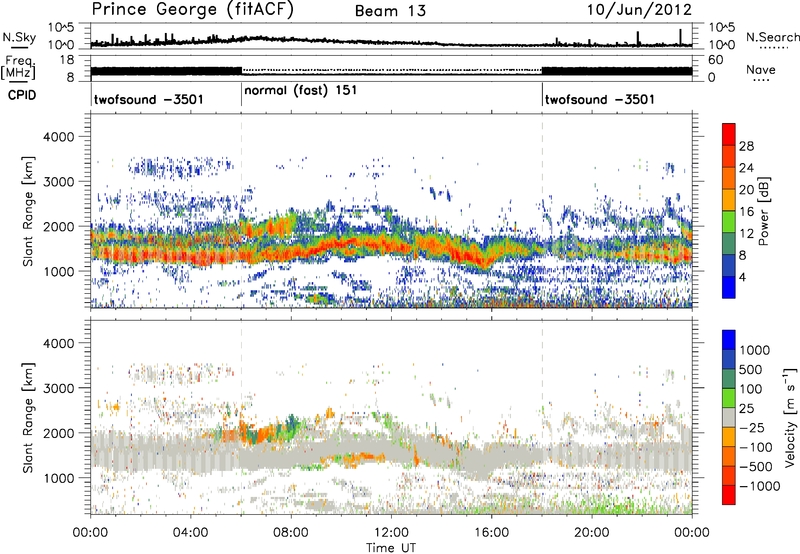Screen dimensions: 800x554
Task: Click the "18" tick of the frequency axis
Action: [x=67, y=60]
